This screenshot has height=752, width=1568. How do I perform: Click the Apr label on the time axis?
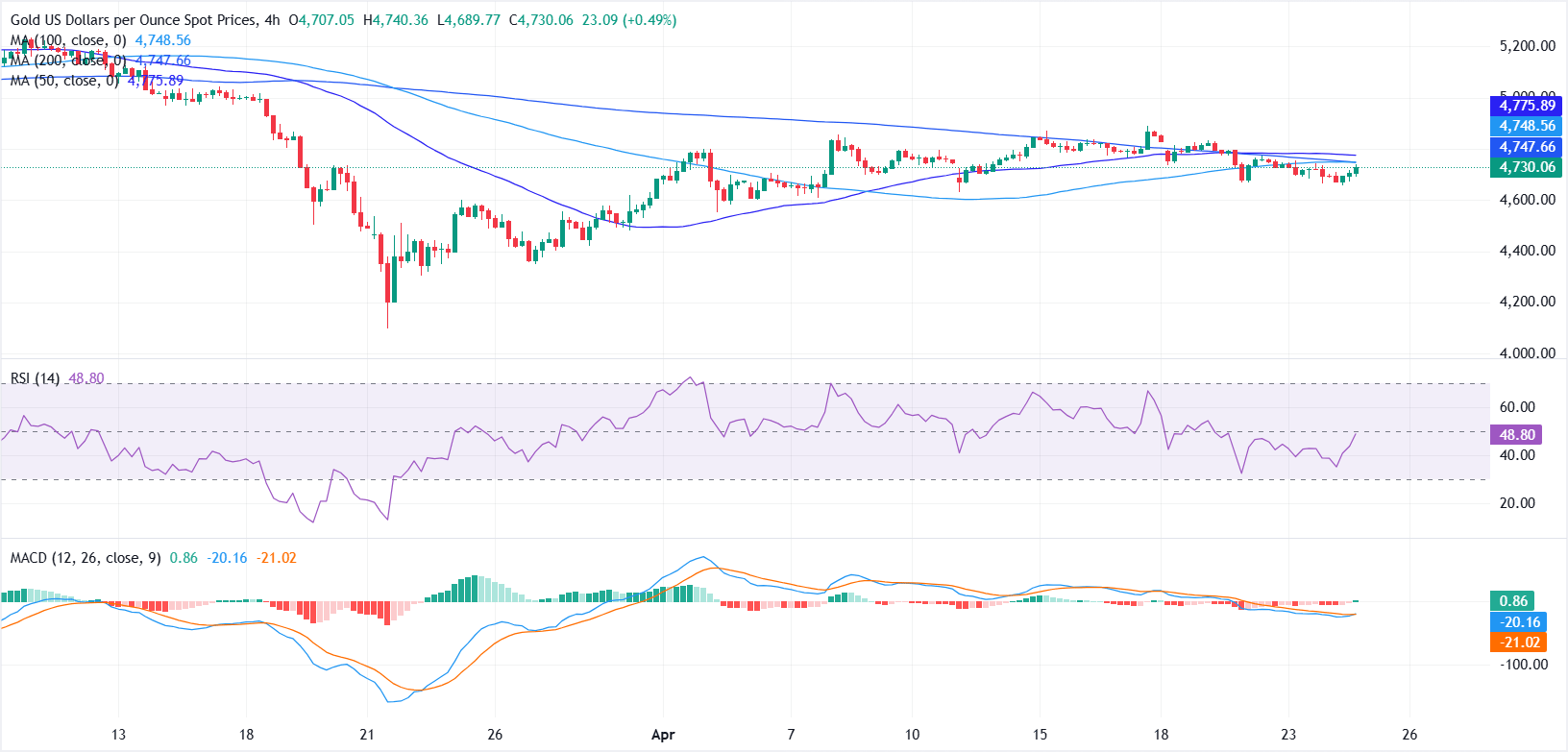coord(663,735)
